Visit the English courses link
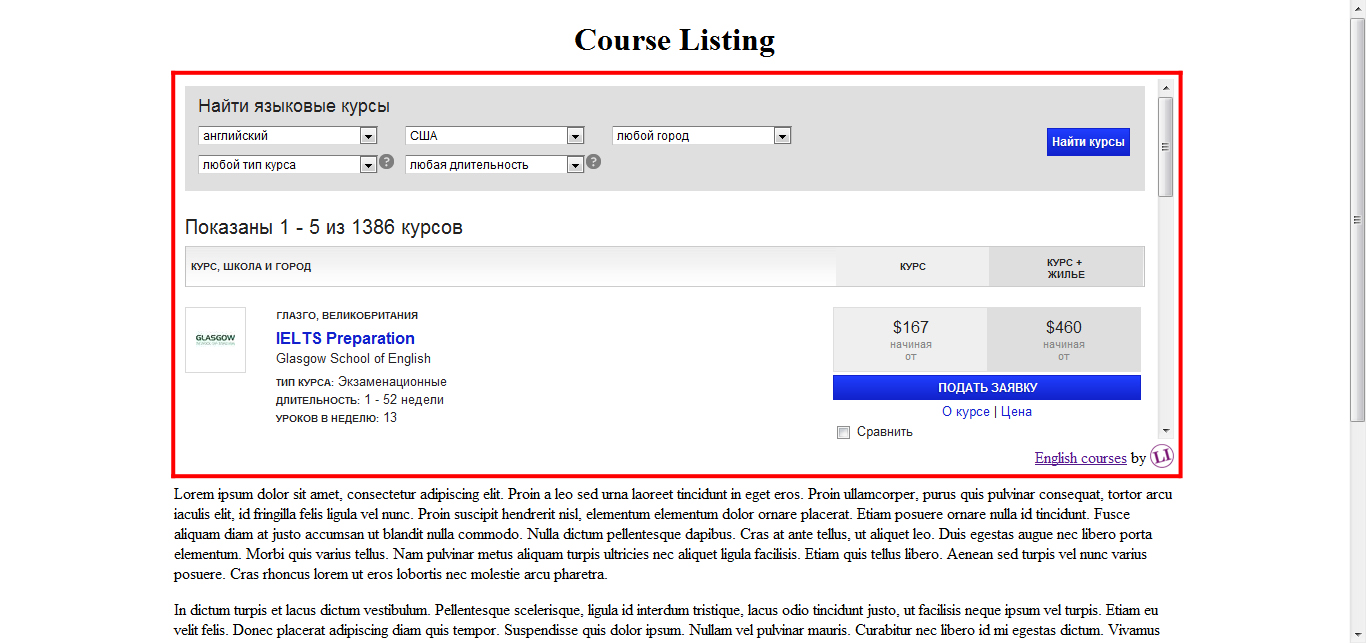 [x=1080, y=458]
